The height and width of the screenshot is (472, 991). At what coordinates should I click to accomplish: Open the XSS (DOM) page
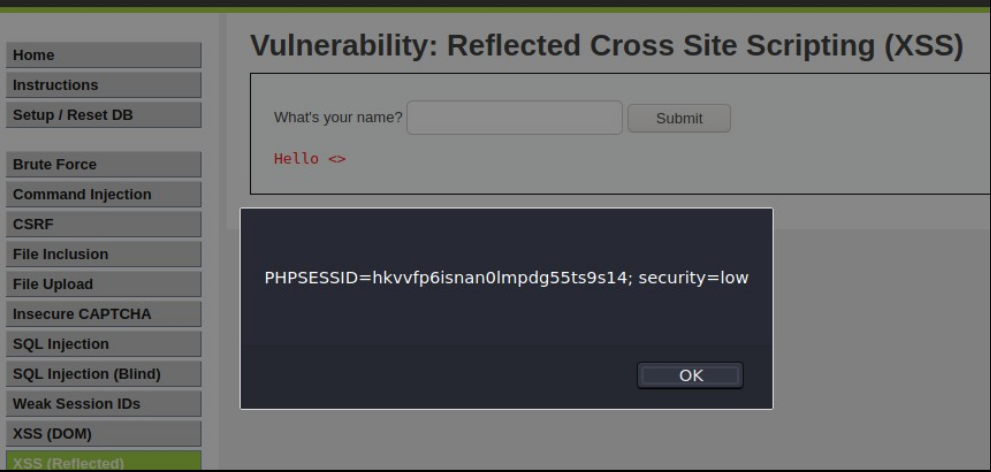(104, 434)
